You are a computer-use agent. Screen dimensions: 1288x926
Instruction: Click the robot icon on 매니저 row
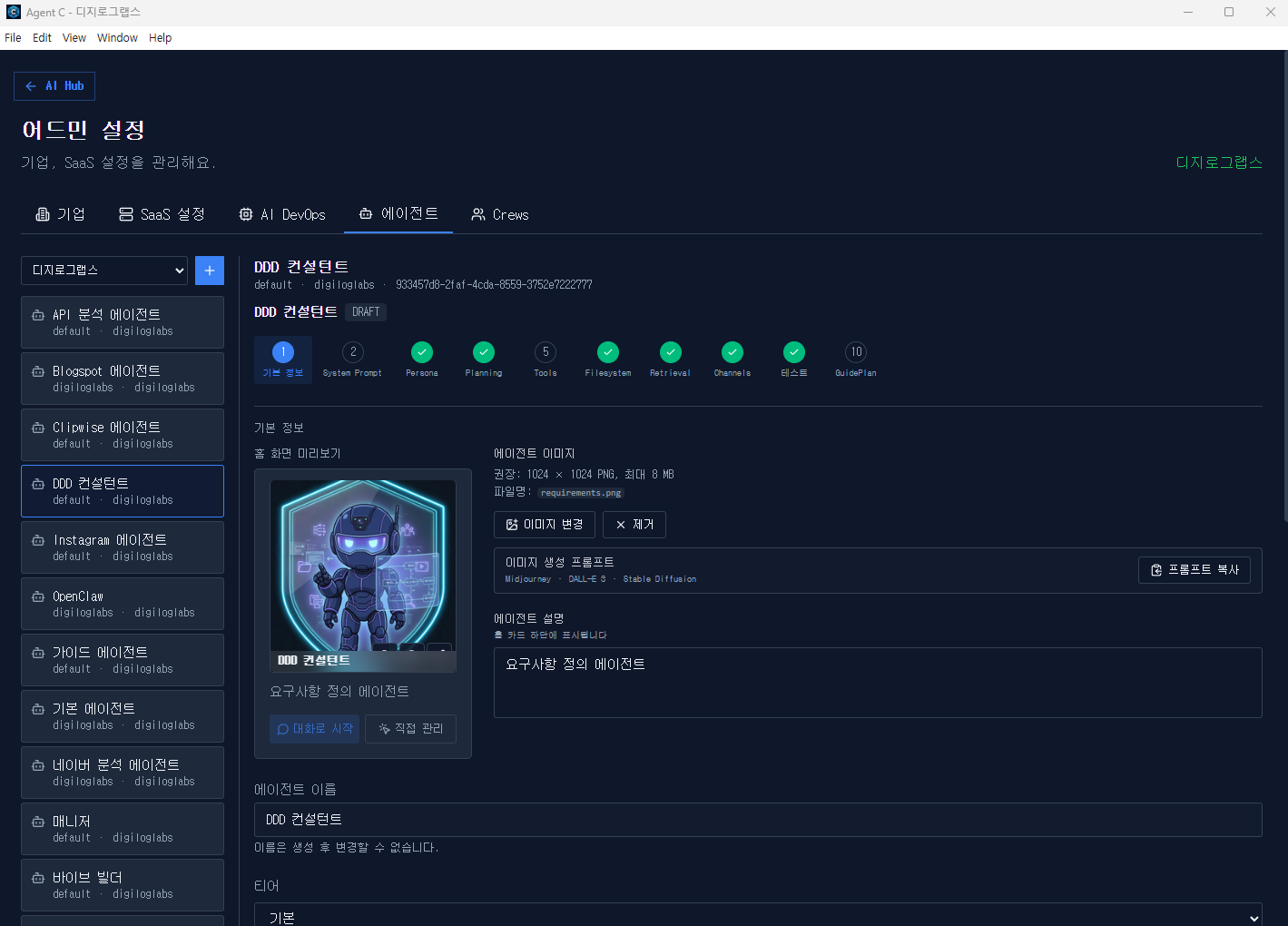[x=38, y=822]
